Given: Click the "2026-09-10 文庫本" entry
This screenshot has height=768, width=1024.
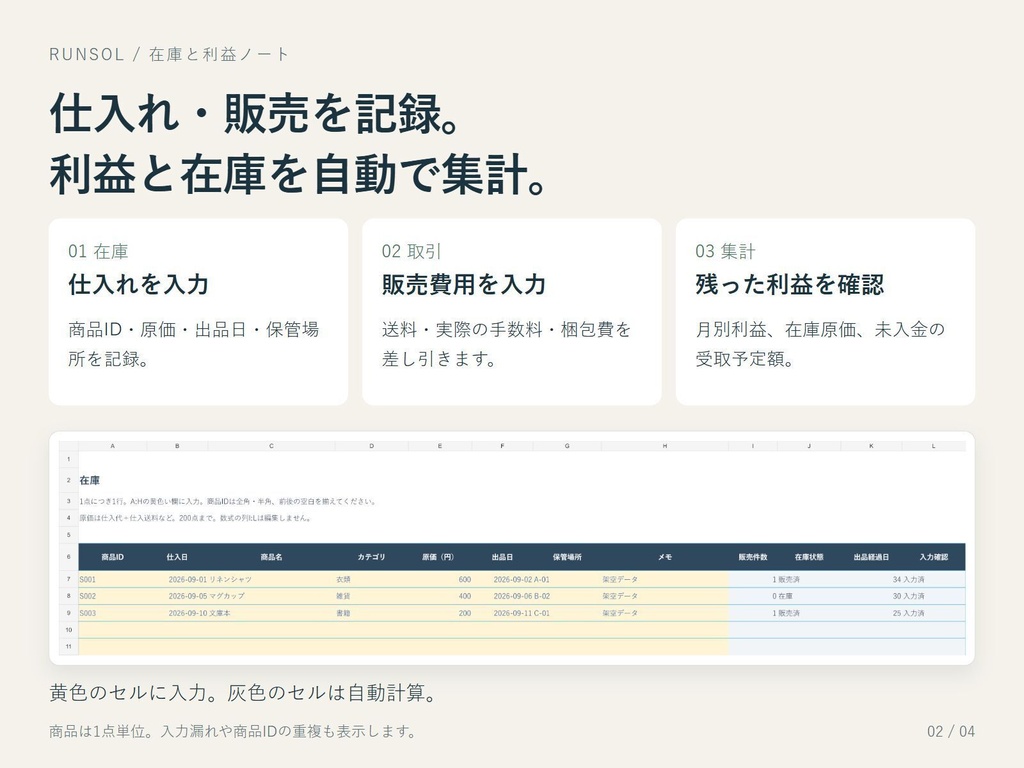Looking at the screenshot, I should (199, 613).
